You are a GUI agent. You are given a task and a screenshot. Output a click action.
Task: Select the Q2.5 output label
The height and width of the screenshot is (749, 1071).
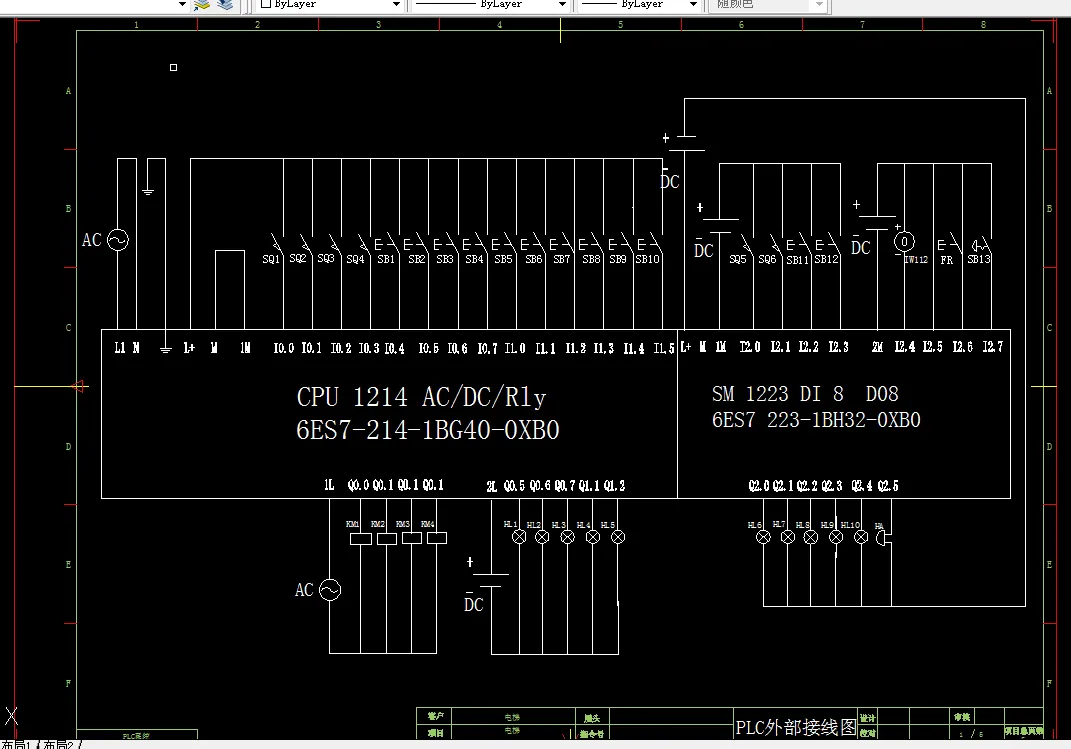click(x=888, y=486)
